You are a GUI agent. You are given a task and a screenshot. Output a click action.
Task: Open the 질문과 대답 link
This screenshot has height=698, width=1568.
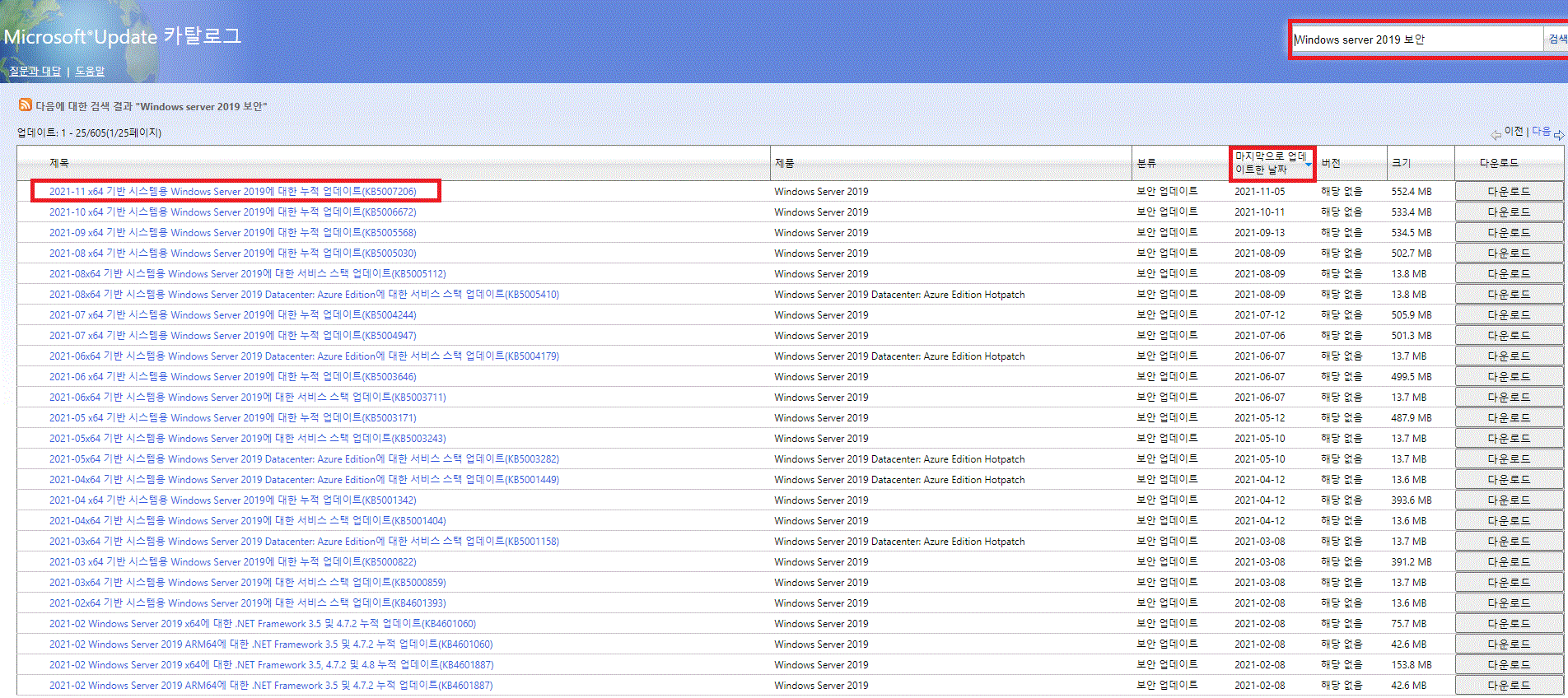[35, 71]
